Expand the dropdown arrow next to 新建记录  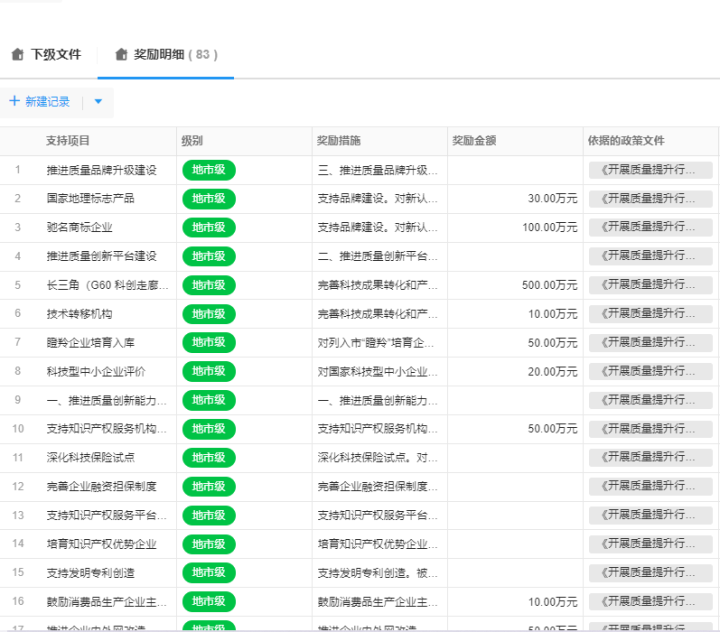[98, 102]
